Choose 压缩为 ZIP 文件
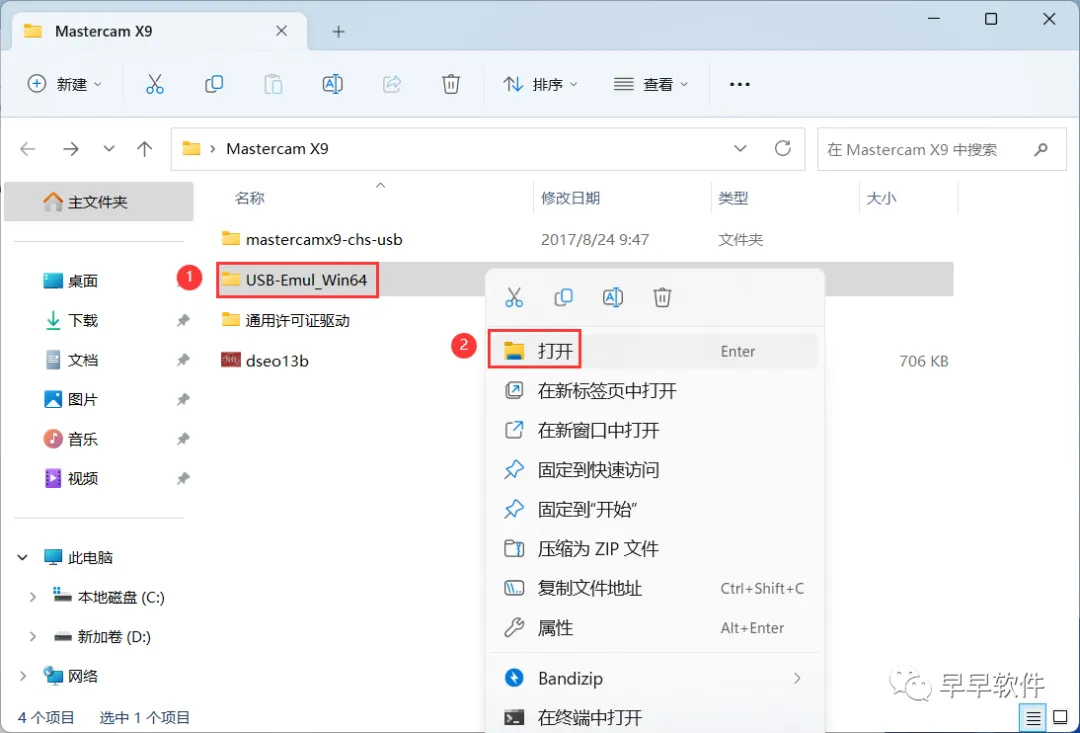Viewport: 1080px width, 733px height. pyautogui.click(x=654, y=549)
